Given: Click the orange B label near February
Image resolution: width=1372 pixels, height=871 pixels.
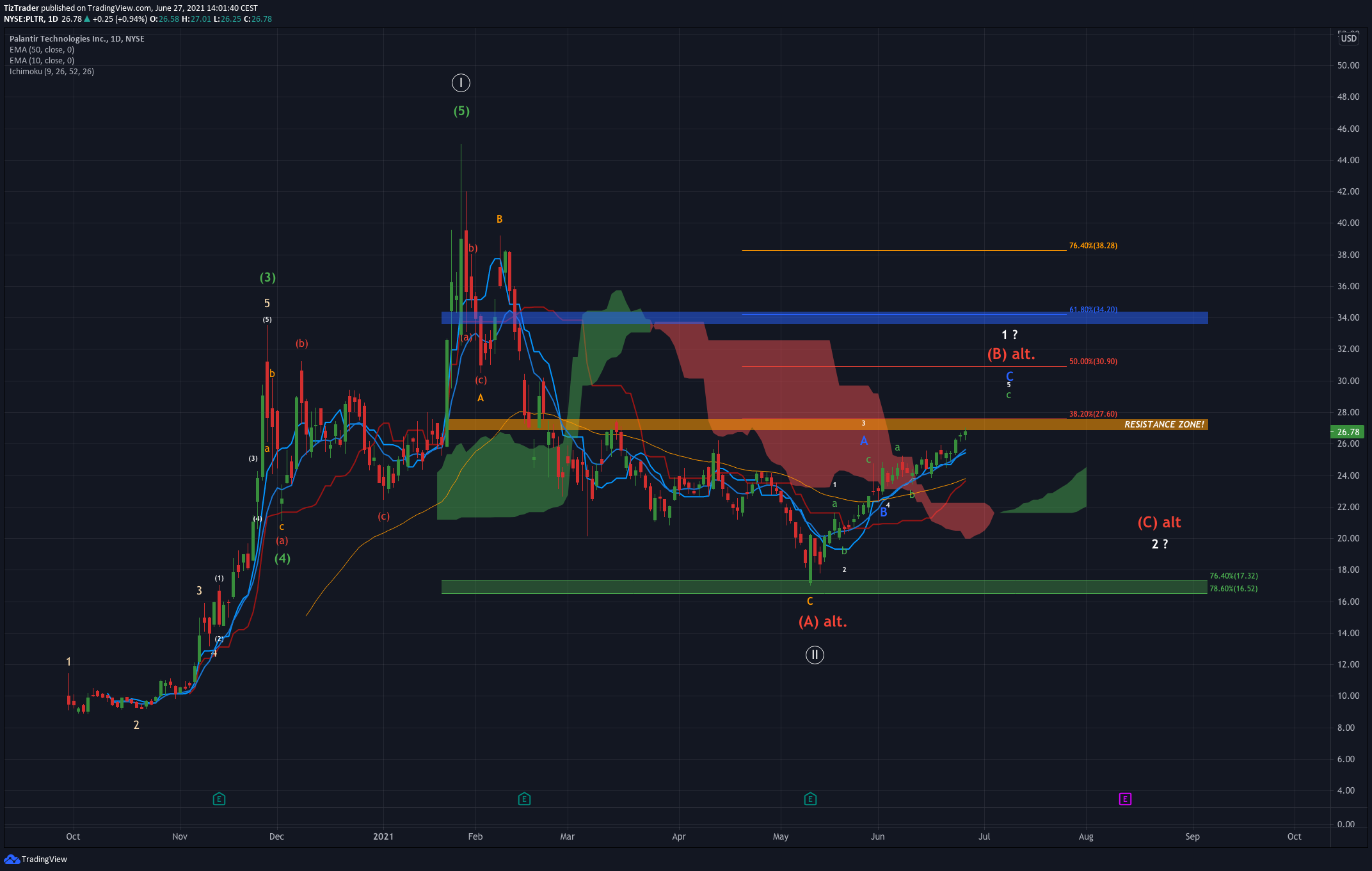Looking at the screenshot, I should tap(499, 219).
